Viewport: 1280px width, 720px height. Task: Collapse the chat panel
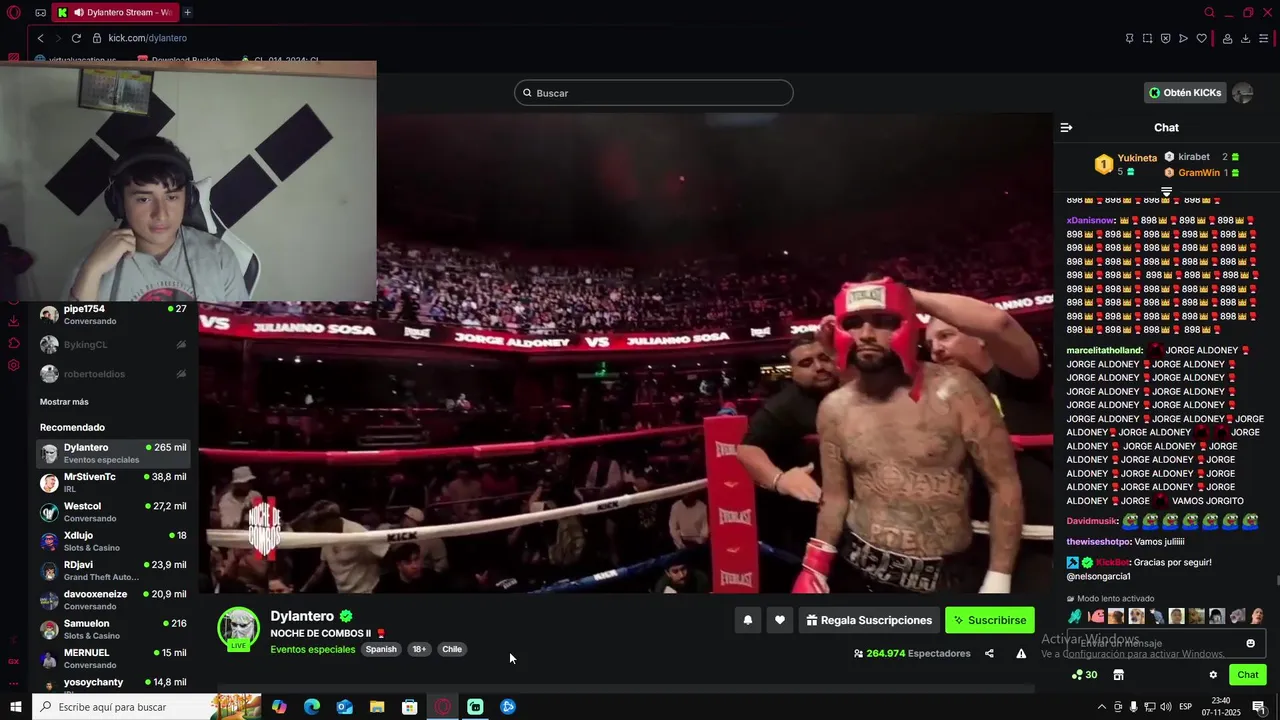click(x=1066, y=127)
